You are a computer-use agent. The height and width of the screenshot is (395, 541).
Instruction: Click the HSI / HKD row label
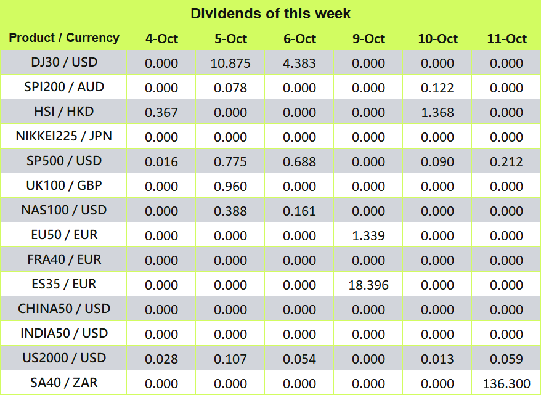[64, 112]
